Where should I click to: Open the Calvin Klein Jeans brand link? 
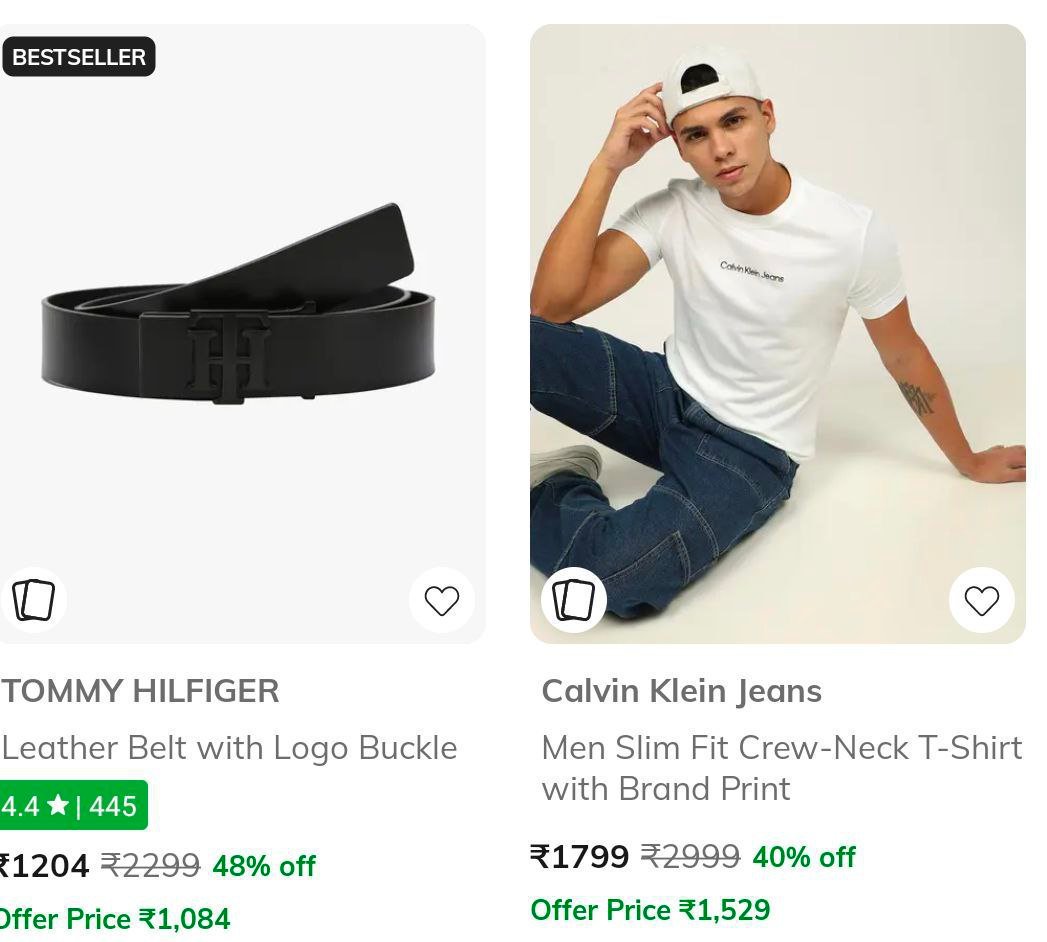click(x=681, y=691)
